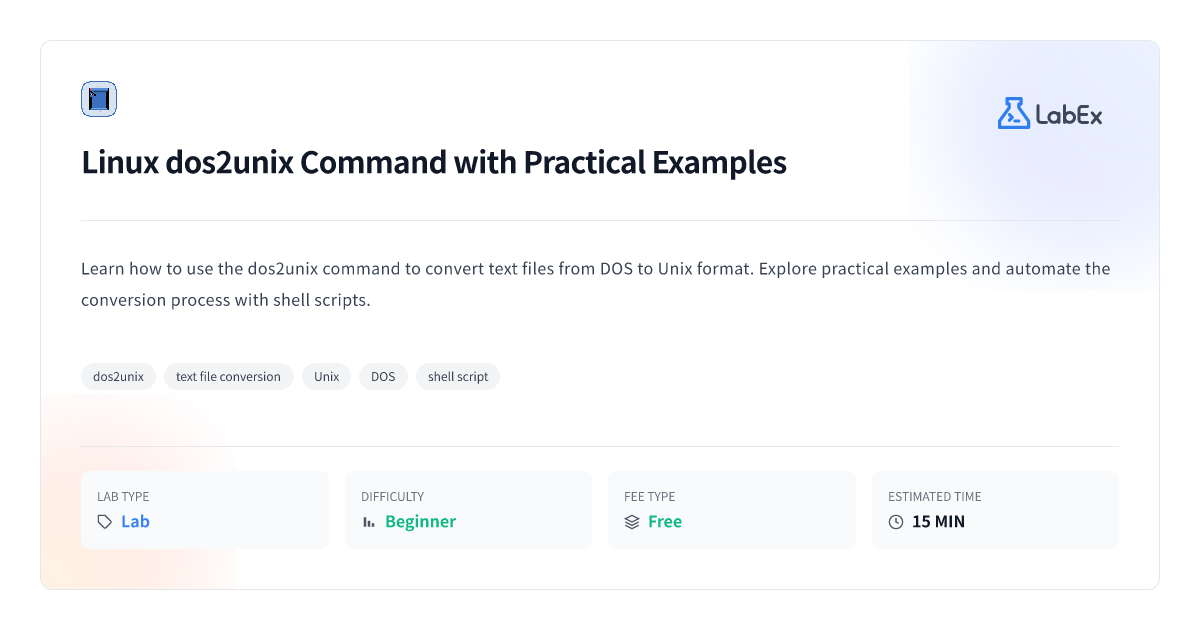
Task: Click the lab description paragraph
Action: click(596, 284)
